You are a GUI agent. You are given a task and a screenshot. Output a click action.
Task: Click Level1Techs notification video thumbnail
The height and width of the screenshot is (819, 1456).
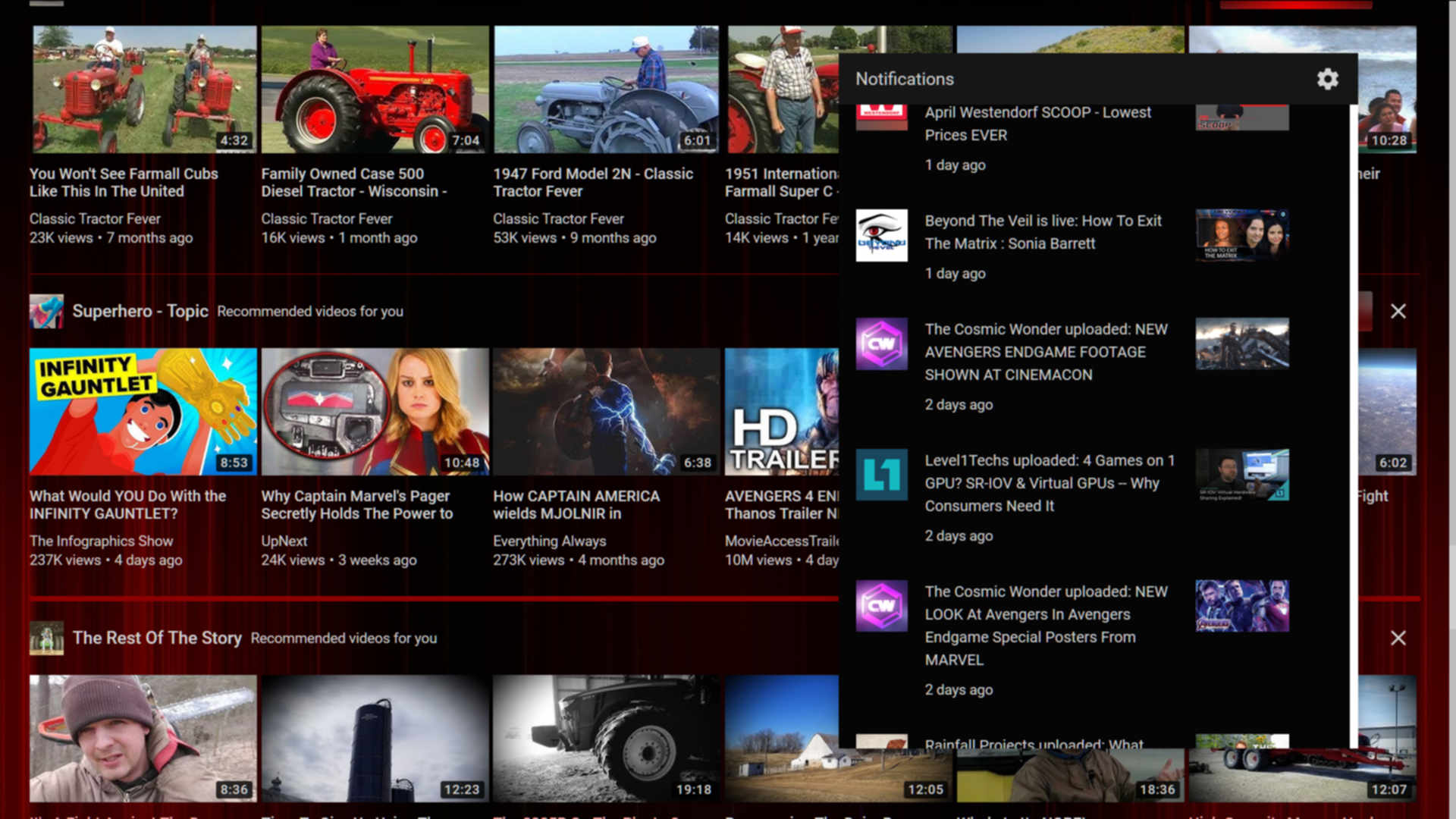pyautogui.click(x=1242, y=475)
